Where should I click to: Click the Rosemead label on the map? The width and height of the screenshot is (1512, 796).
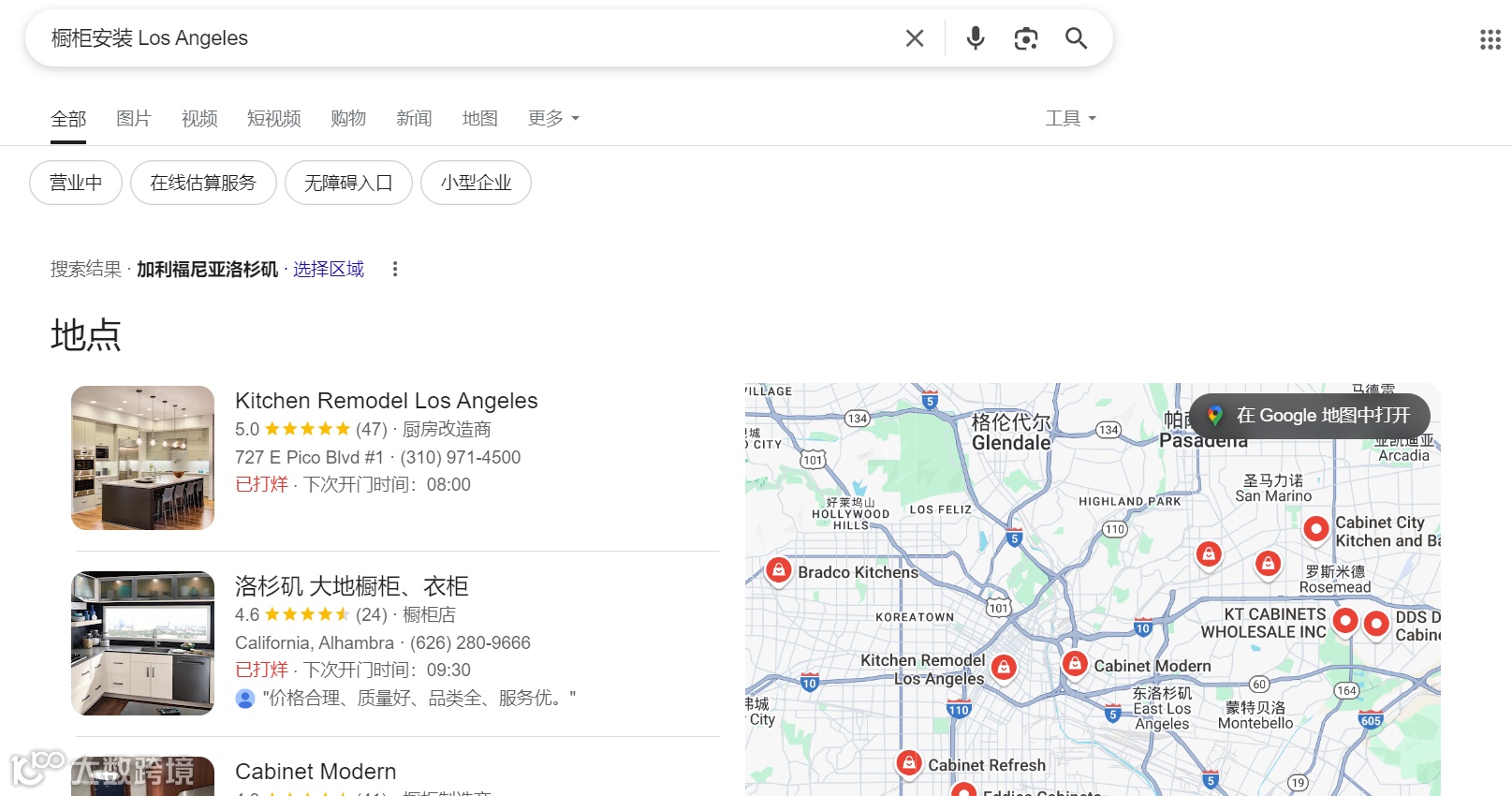coord(1335,587)
